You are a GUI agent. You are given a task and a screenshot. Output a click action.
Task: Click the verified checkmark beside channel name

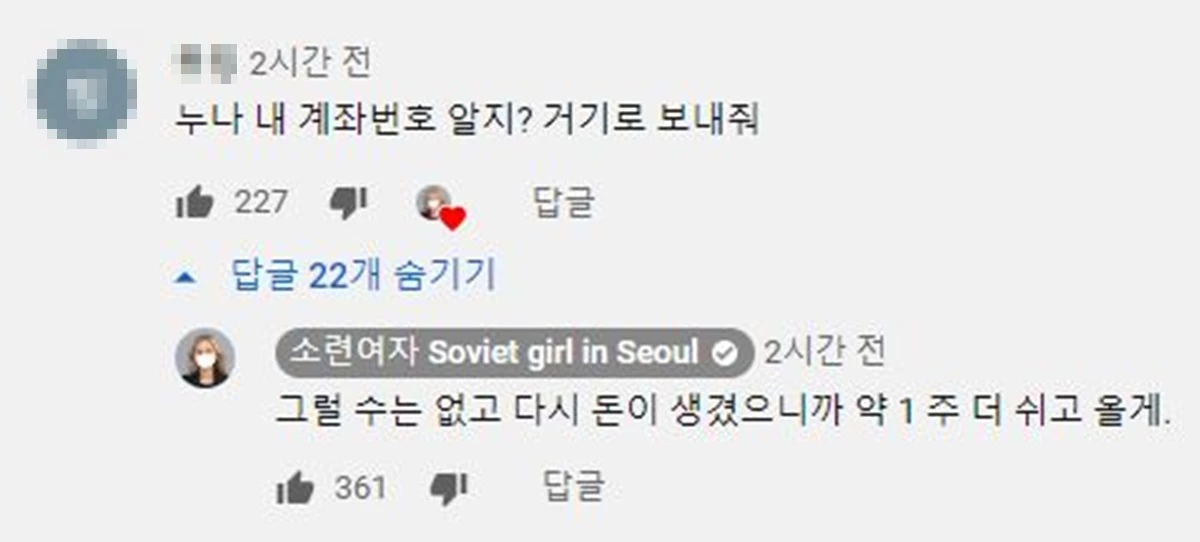click(x=723, y=352)
